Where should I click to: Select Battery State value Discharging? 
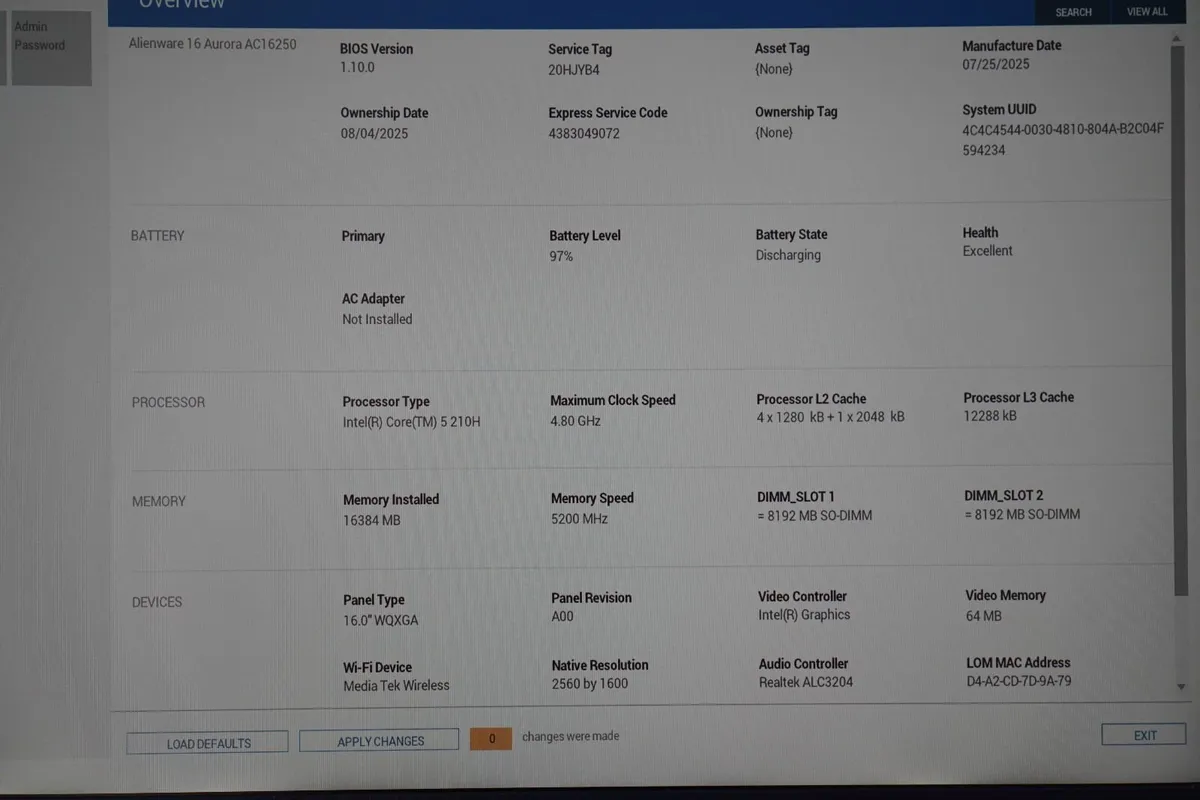[788, 255]
